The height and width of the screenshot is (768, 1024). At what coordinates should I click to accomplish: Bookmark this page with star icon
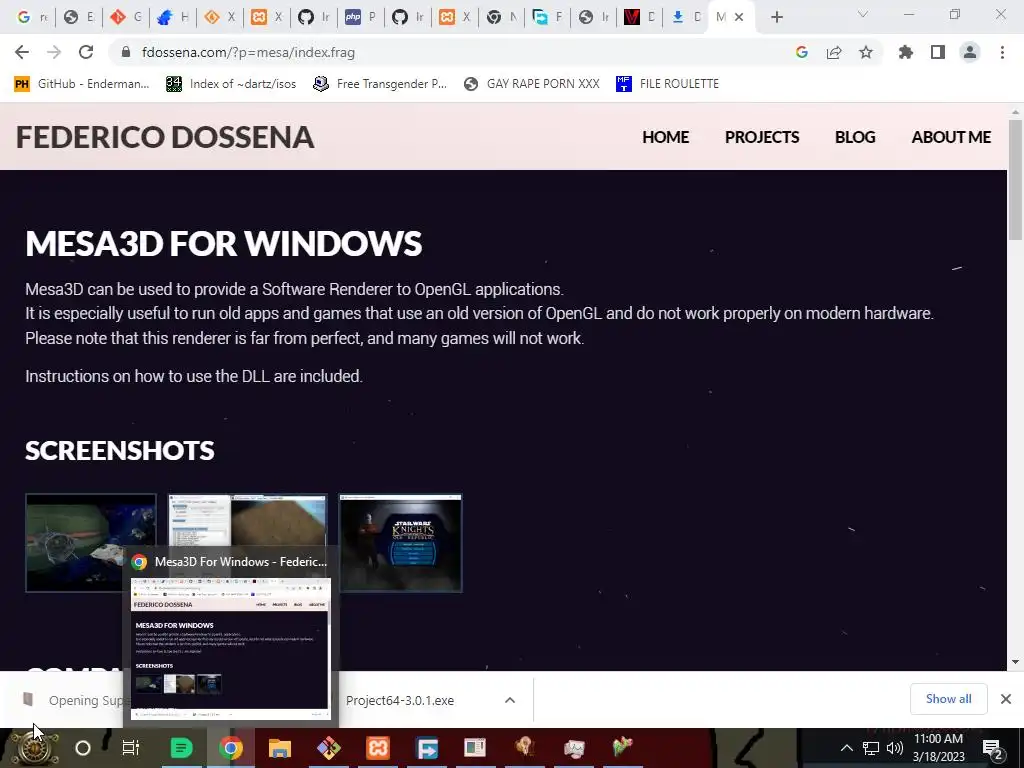point(865,52)
